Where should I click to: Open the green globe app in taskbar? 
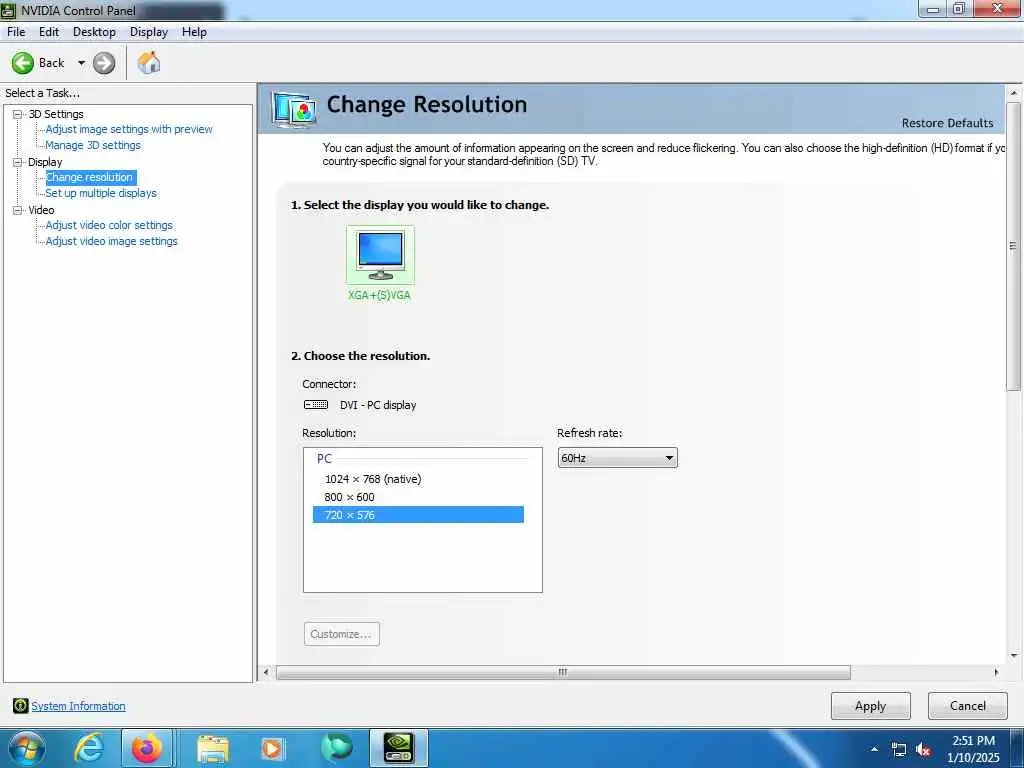point(336,748)
